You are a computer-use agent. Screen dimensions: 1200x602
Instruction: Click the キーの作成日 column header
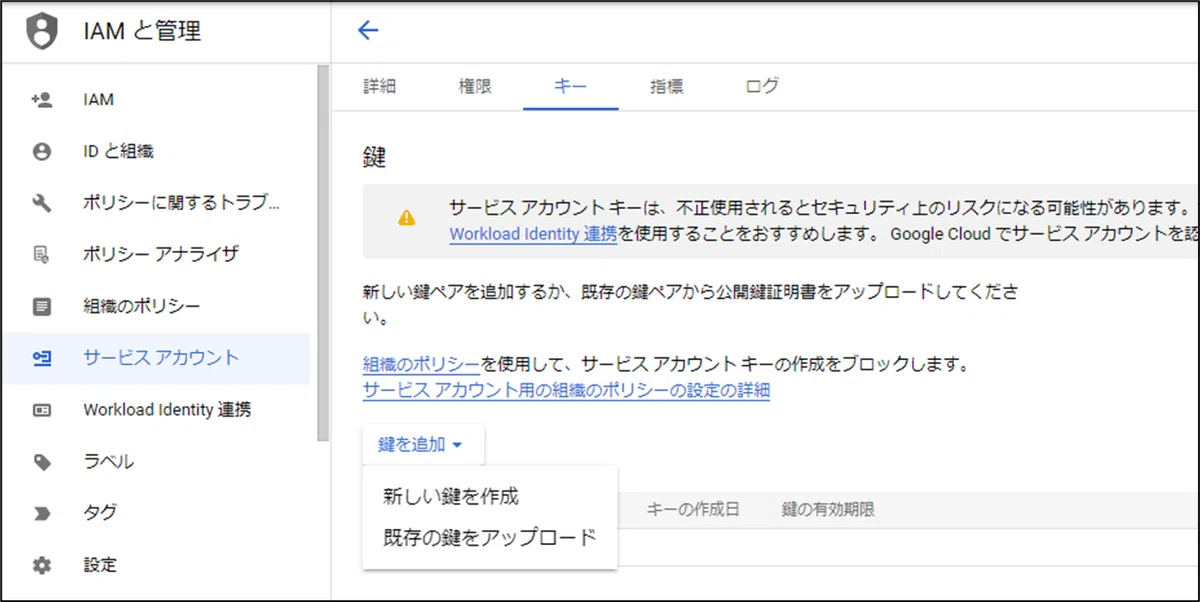(x=693, y=510)
